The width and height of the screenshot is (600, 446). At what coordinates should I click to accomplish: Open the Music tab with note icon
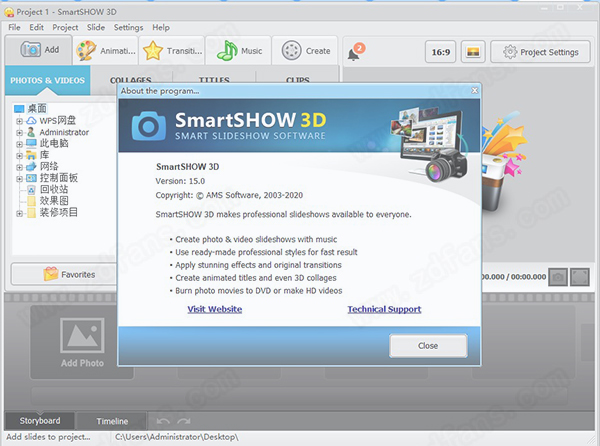point(240,49)
